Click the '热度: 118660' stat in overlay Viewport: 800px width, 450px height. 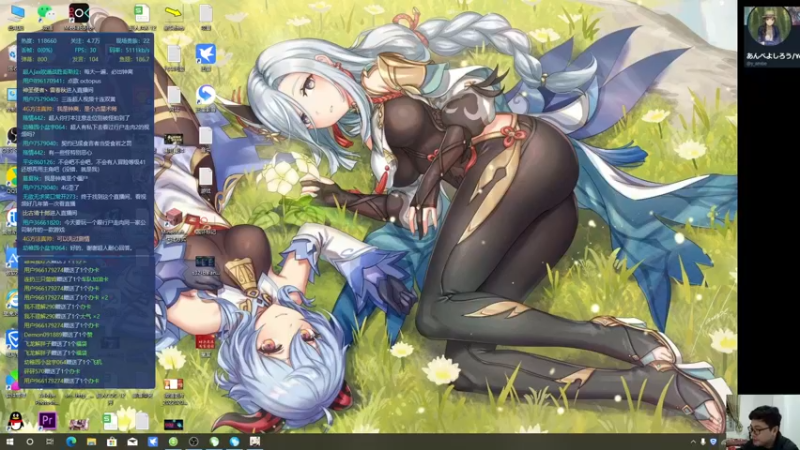(x=40, y=41)
